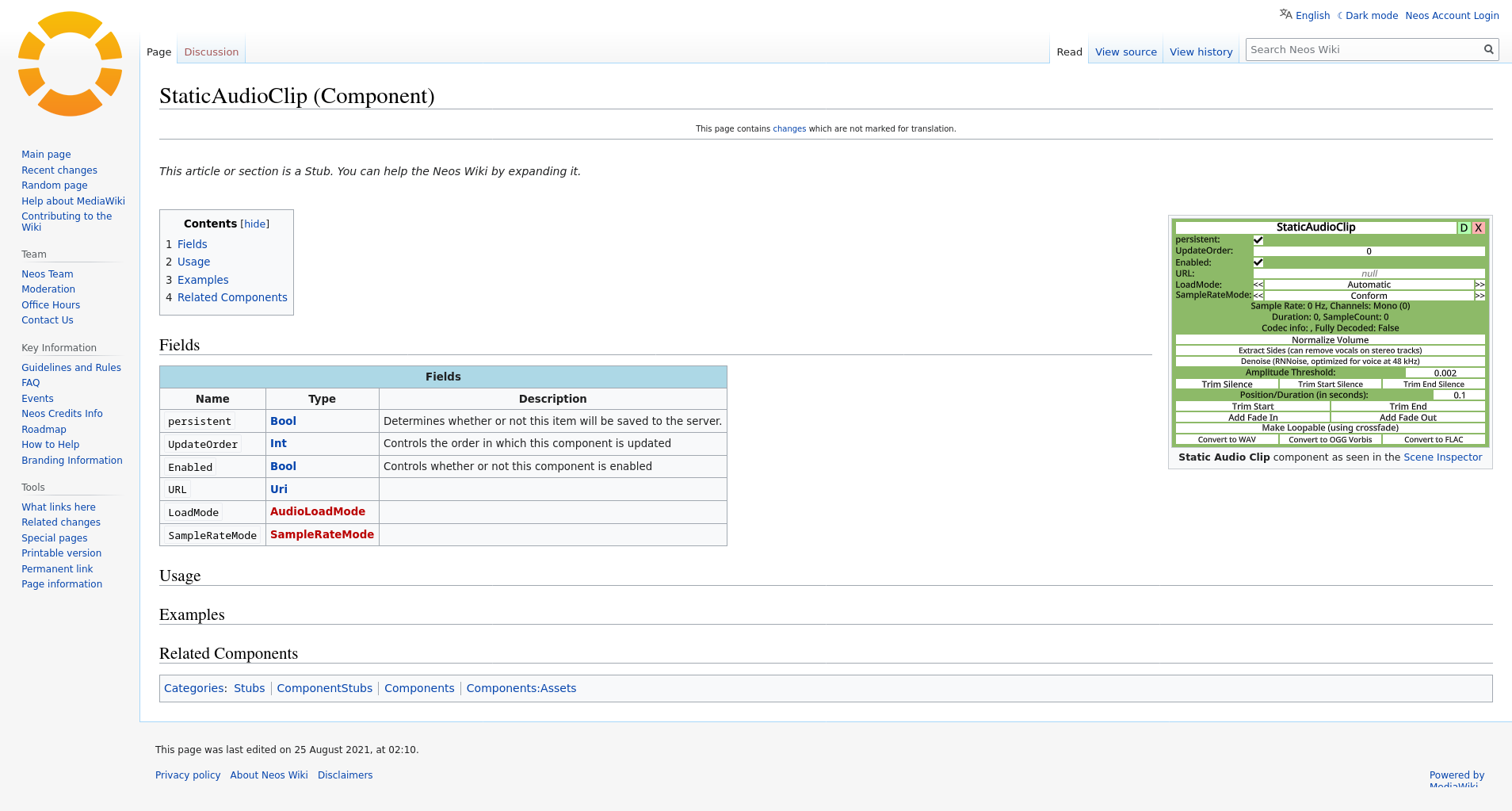The height and width of the screenshot is (811, 1512).
Task: Open the AudioLoadMode type link
Action: [x=318, y=512]
